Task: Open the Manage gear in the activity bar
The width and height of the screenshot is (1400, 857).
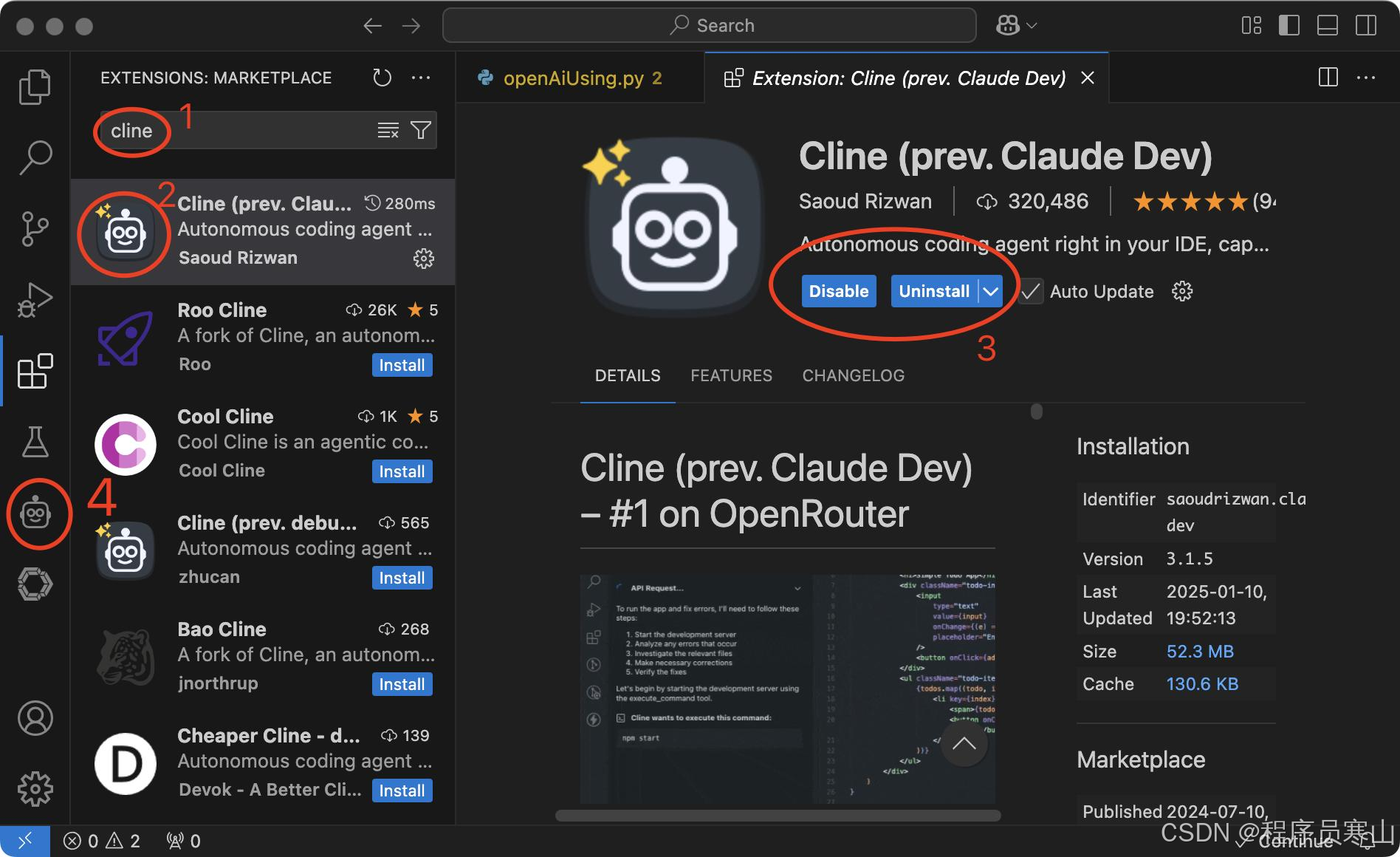Action: [x=35, y=788]
